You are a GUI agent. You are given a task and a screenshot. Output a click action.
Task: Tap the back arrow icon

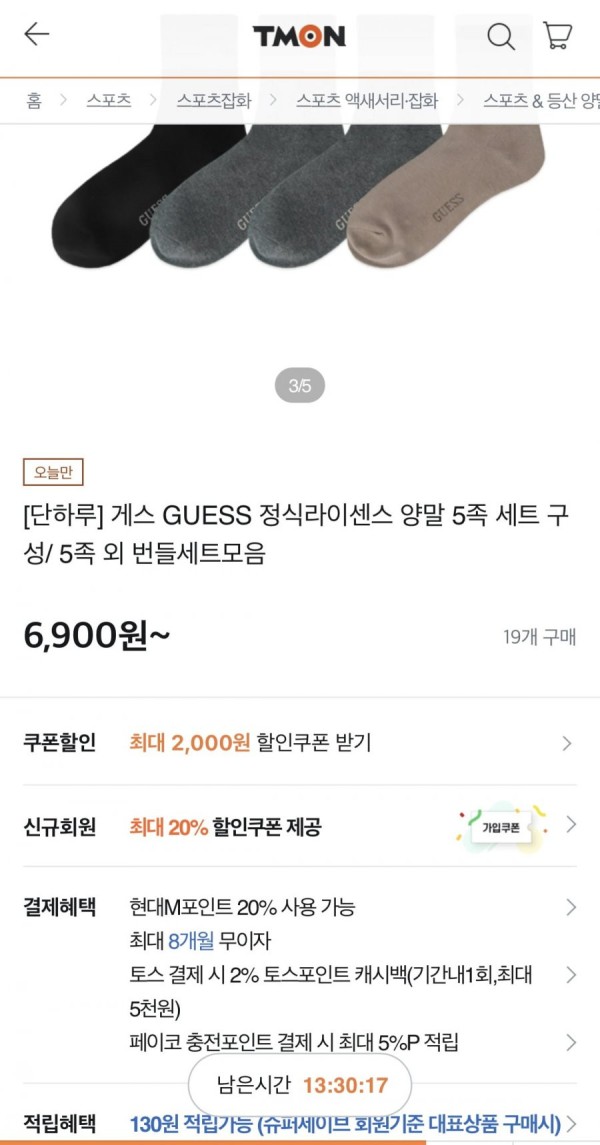pyautogui.click(x=36, y=34)
